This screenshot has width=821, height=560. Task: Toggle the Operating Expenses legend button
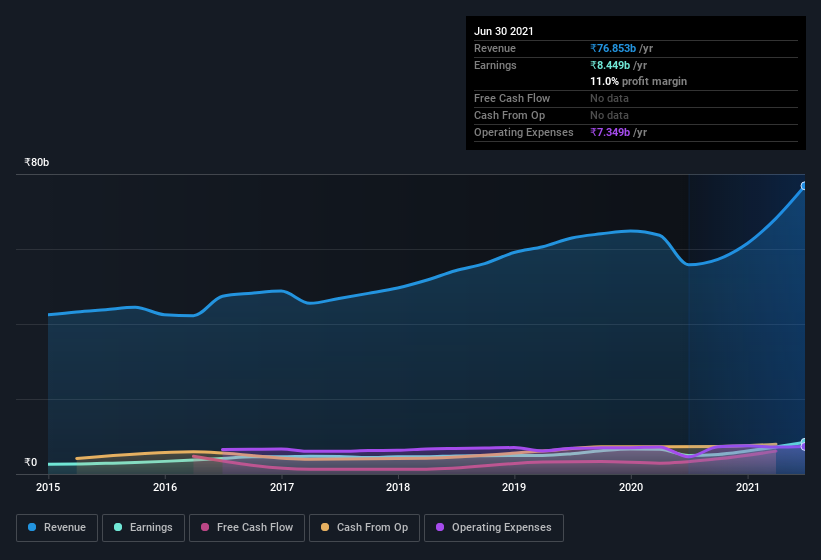[494, 528]
